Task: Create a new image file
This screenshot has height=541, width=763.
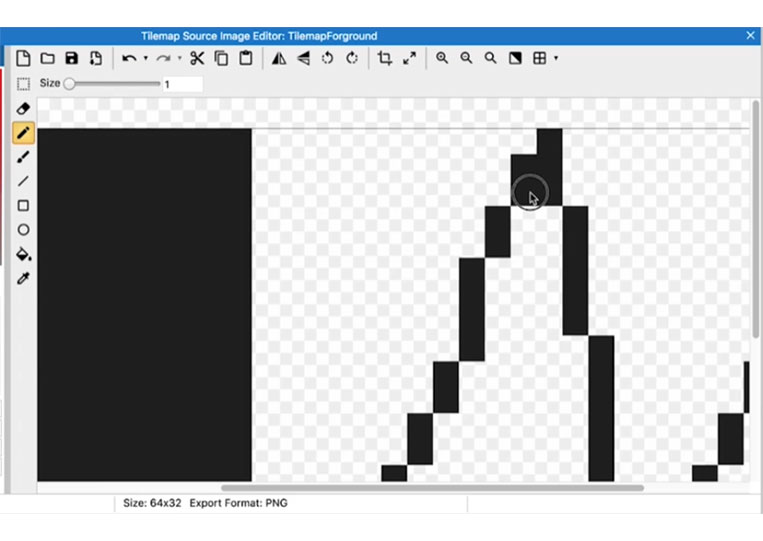Action: [x=23, y=58]
